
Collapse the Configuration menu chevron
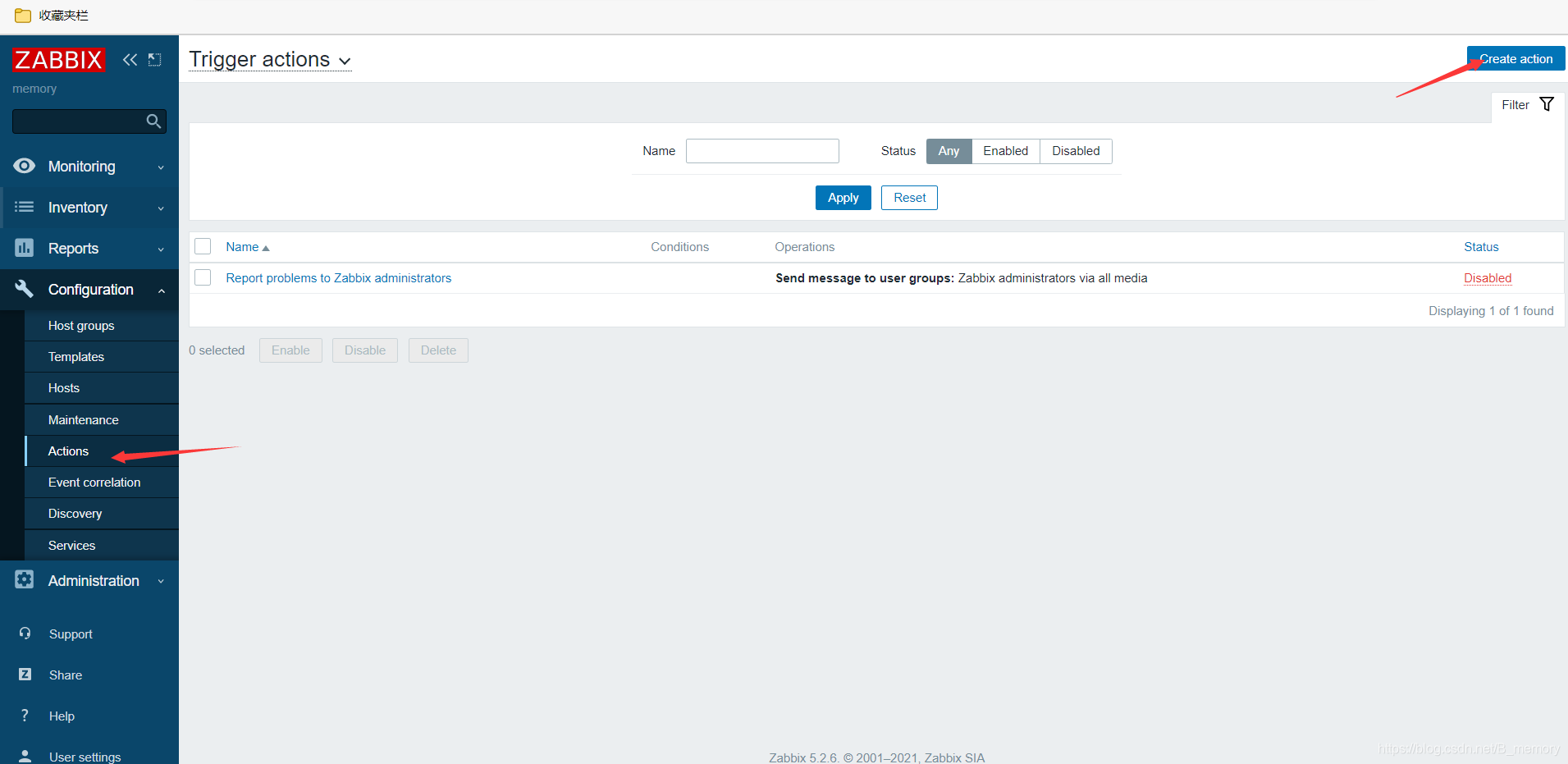pyautogui.click(x=161, y=291)
